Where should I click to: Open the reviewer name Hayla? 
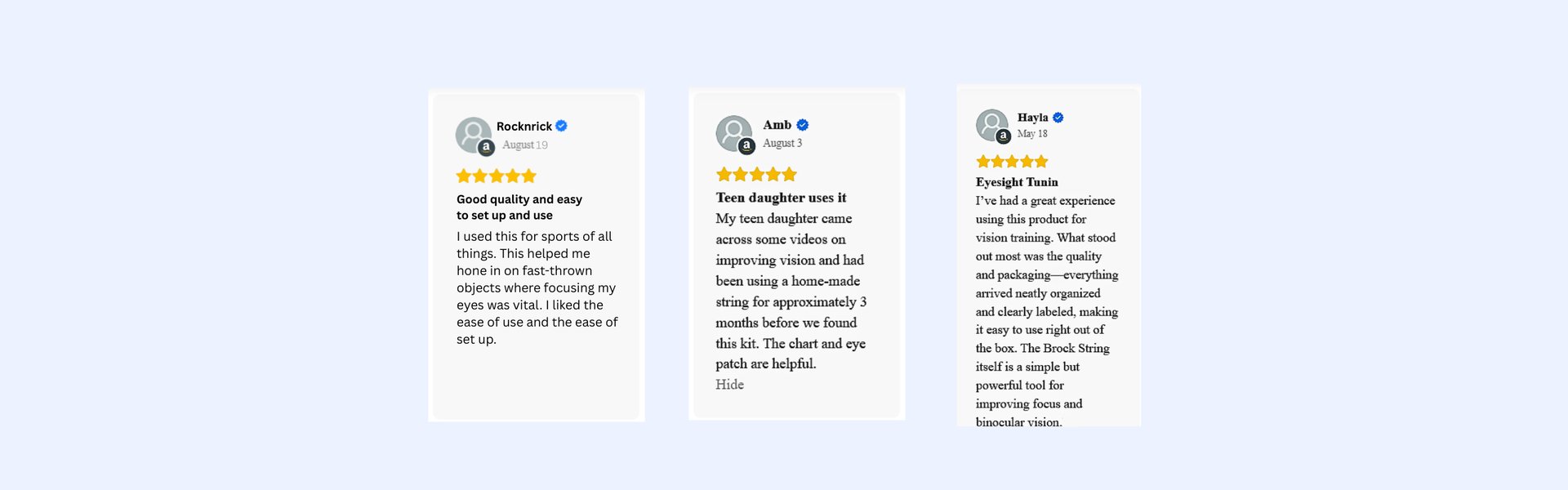[x=1032, y=118]
